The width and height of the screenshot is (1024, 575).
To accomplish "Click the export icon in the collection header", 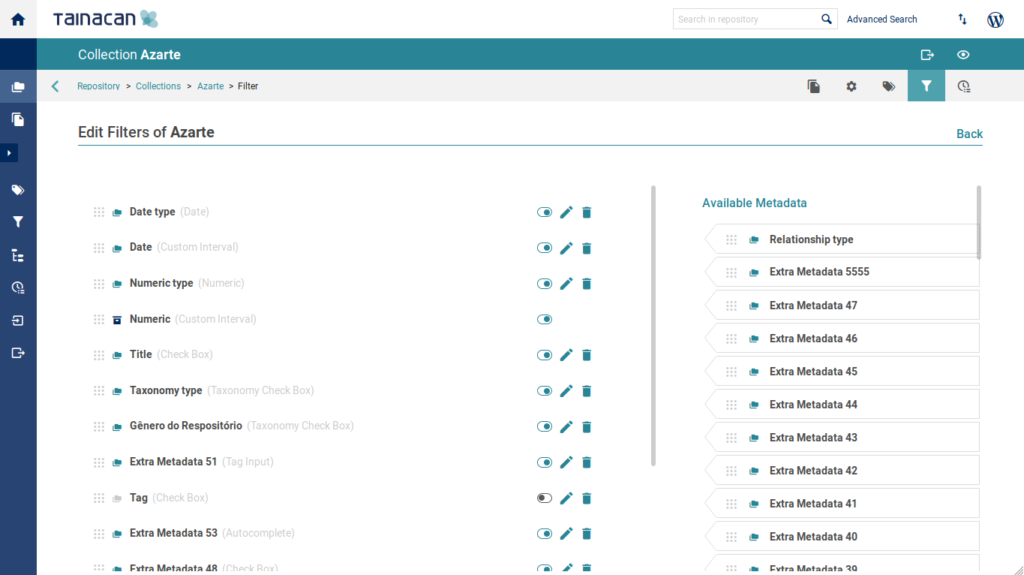I will (927, 55).
